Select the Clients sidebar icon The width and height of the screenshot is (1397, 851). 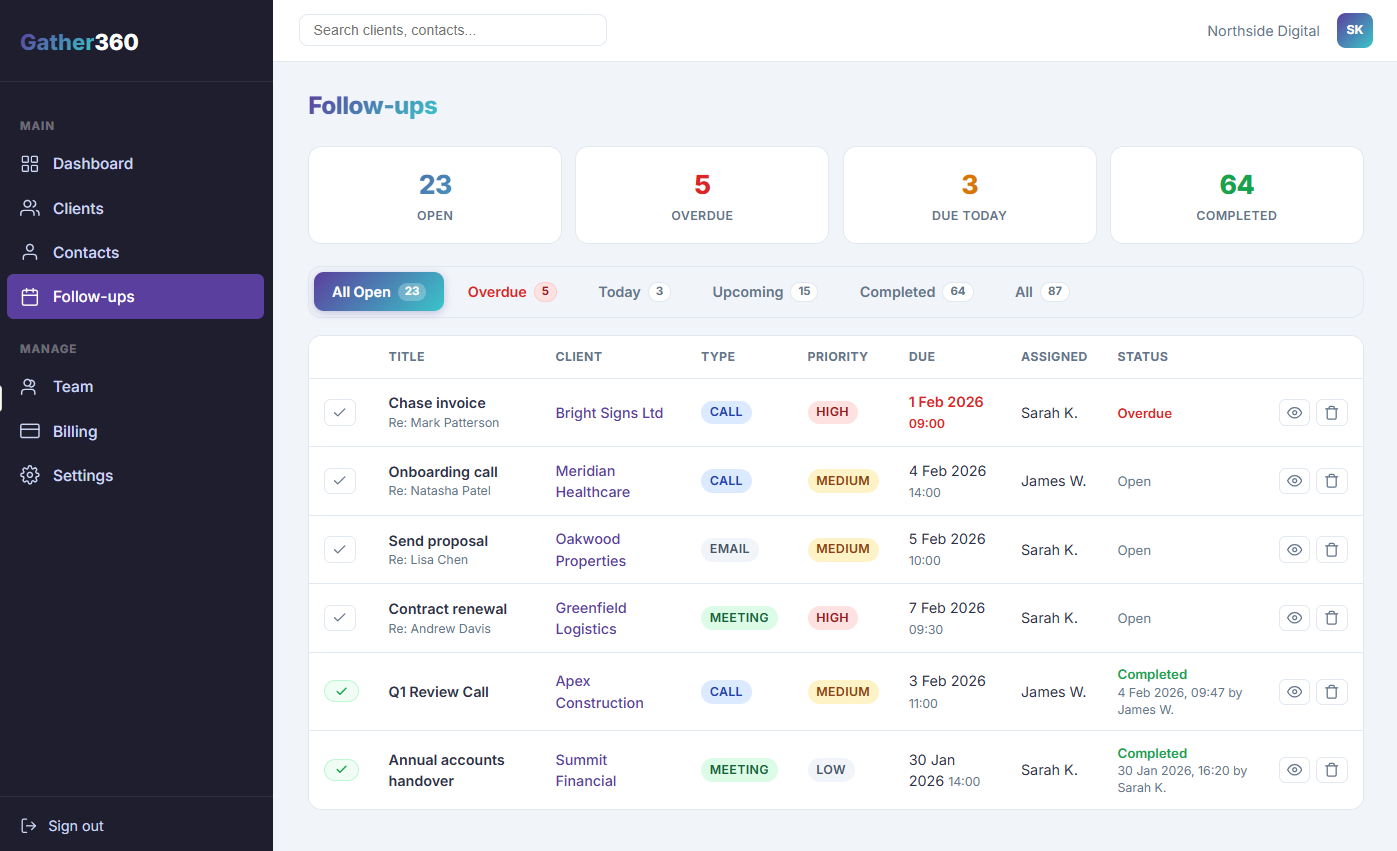click(x=29, y=208)
